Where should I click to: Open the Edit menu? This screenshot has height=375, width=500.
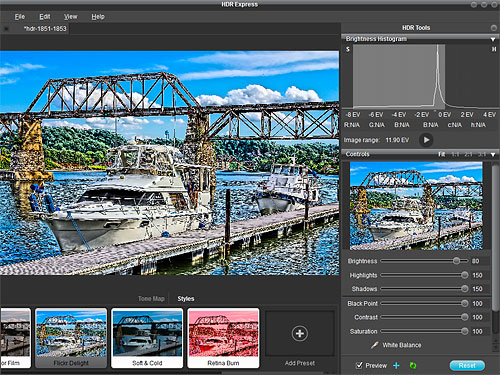[45, 17]
